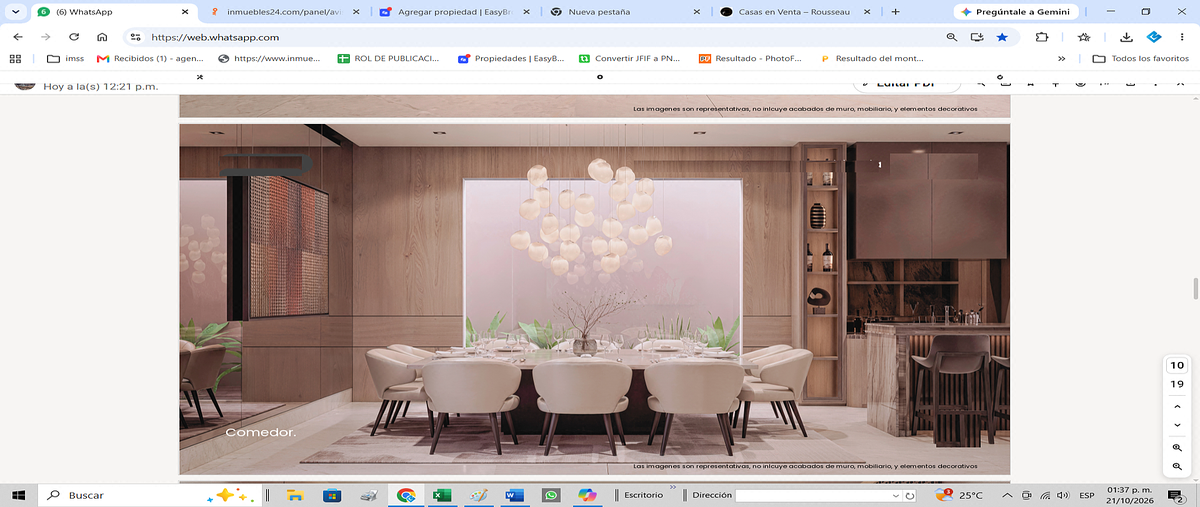Open the Todos los favoritos folder
This screenshot has width=1200, height=507.
(1141, 58)
